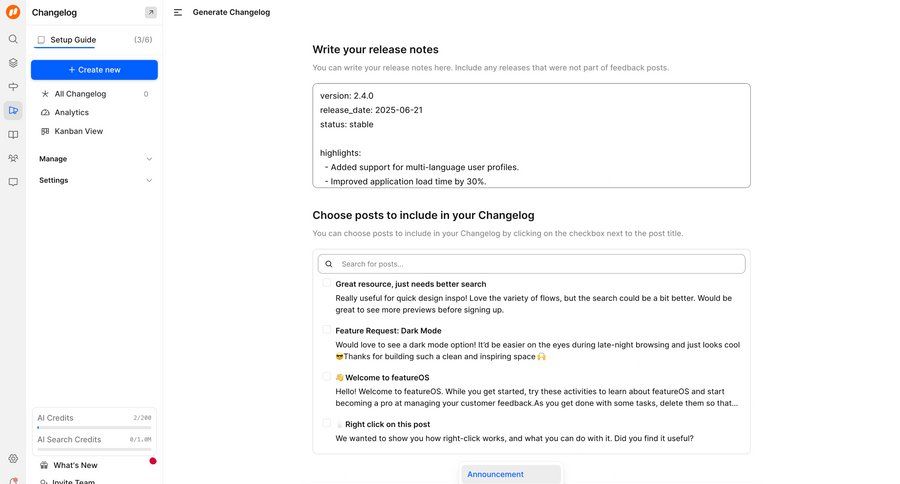The width and height of the screenshot is (900, 484).
Task: Check the 'Great resource, just needs better search' post
Action: pos(327,283)
